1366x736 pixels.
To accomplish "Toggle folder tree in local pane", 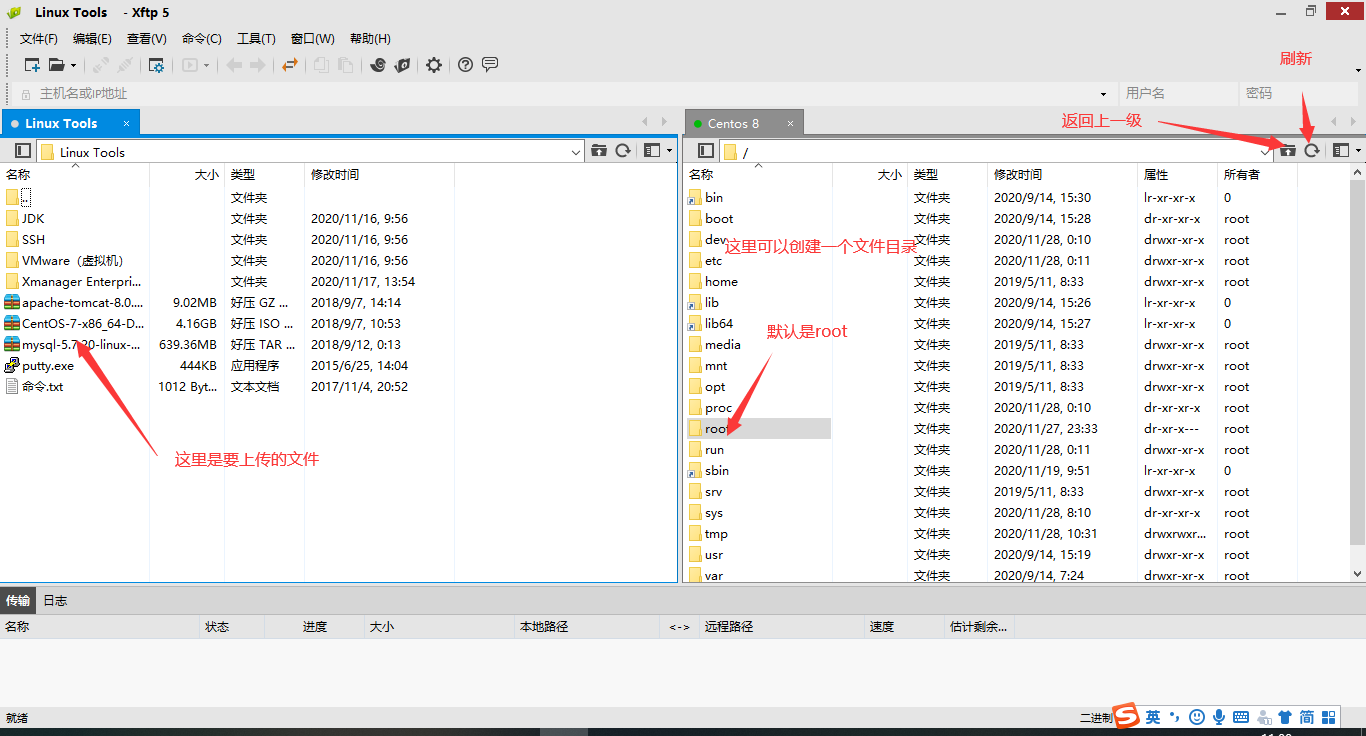I will (x=23, y=151).
